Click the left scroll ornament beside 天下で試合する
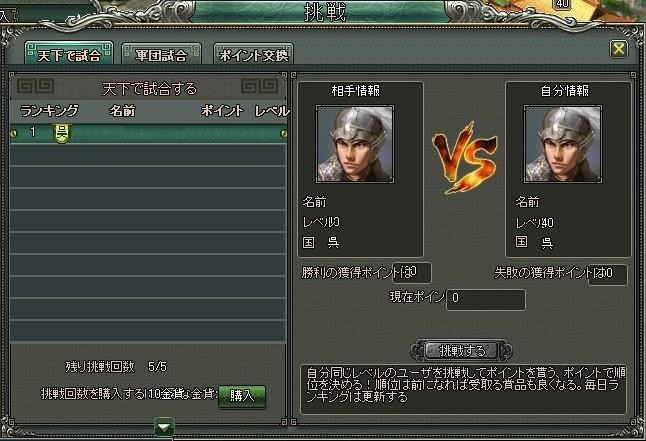The height and width of the screenshot is (441, 646). 35,87
